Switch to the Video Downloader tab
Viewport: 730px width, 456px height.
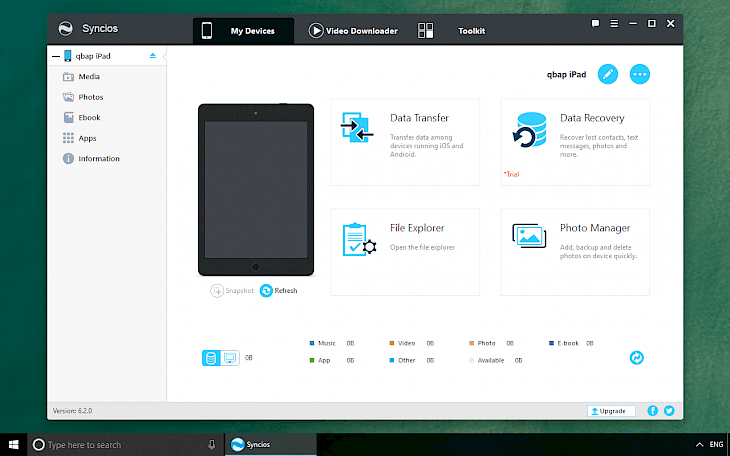tap(353, 31)
